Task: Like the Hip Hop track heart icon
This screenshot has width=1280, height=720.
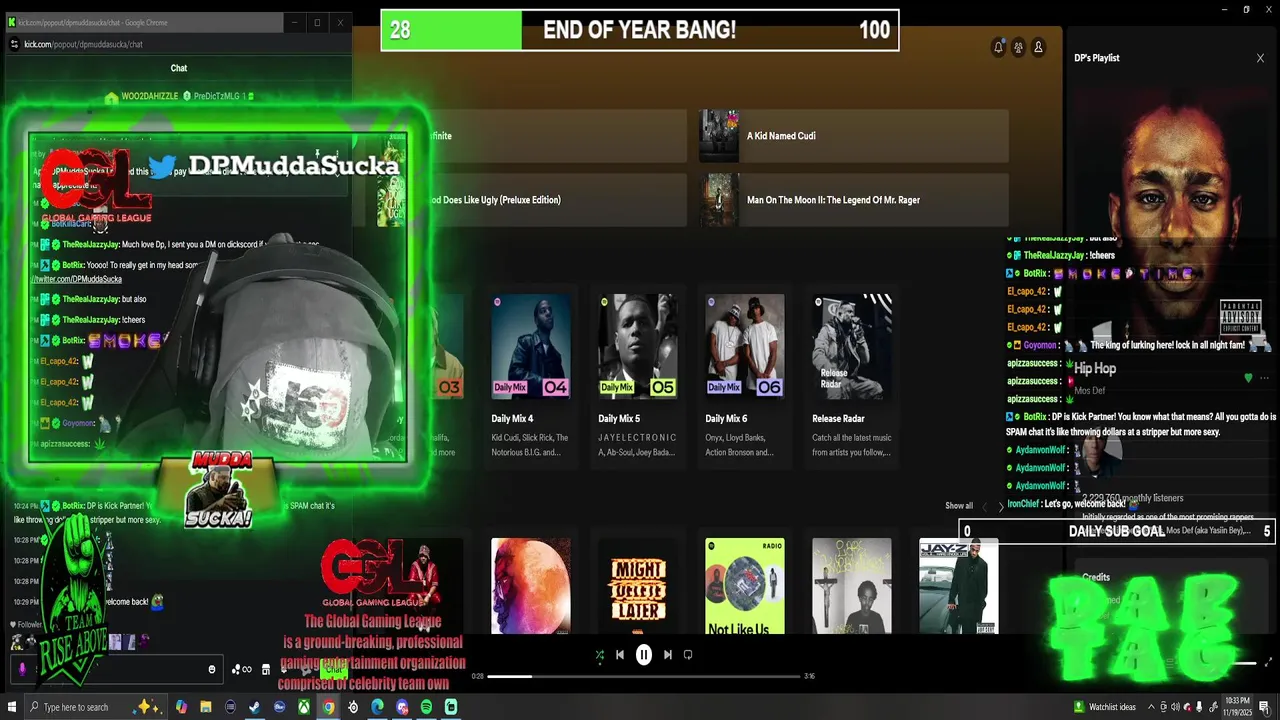Action: click(x=1248, y=378)
